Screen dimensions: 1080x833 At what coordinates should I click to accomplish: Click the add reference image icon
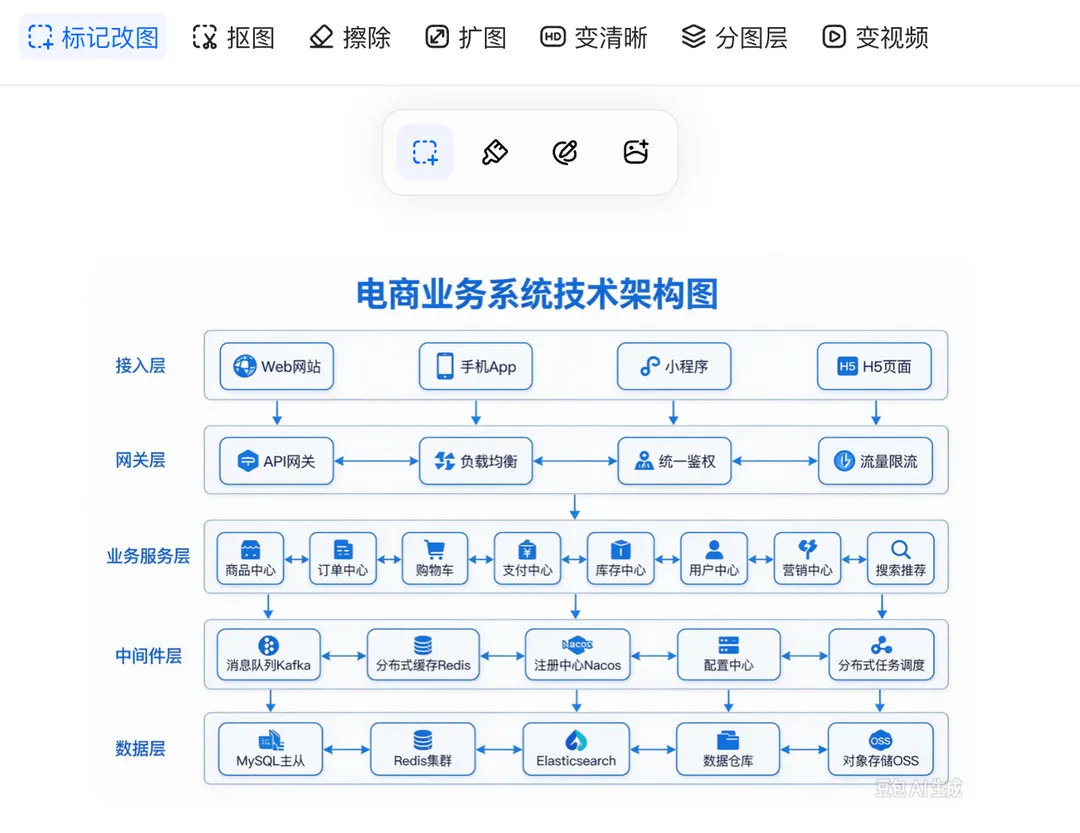pyautogui.click(x=636, y=152)
